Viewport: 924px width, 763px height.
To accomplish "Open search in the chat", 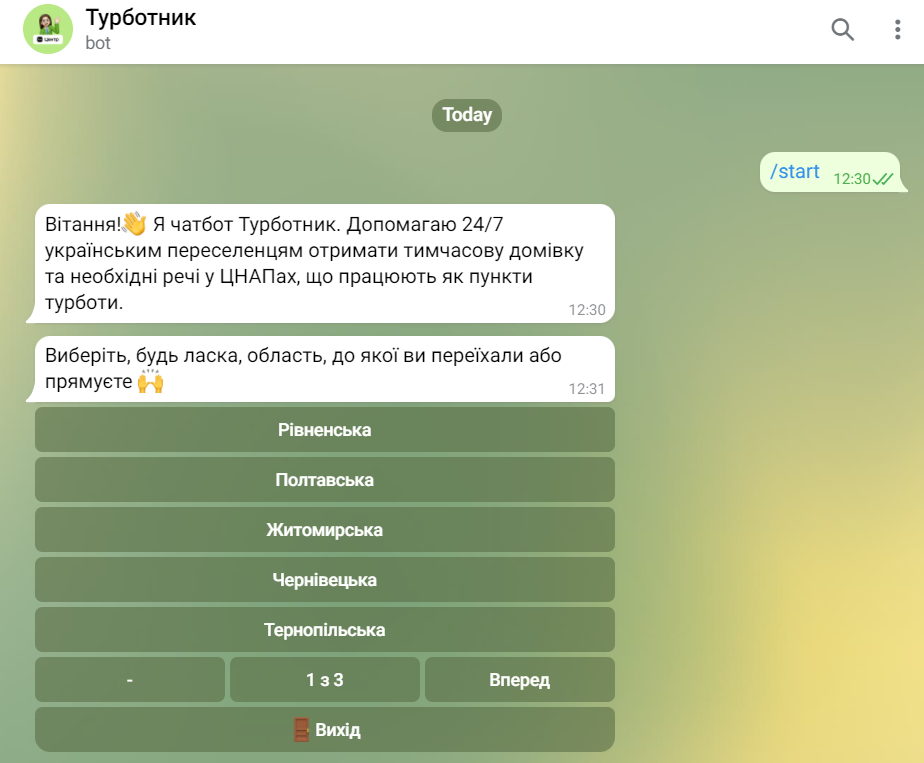I will coord(842,29).
